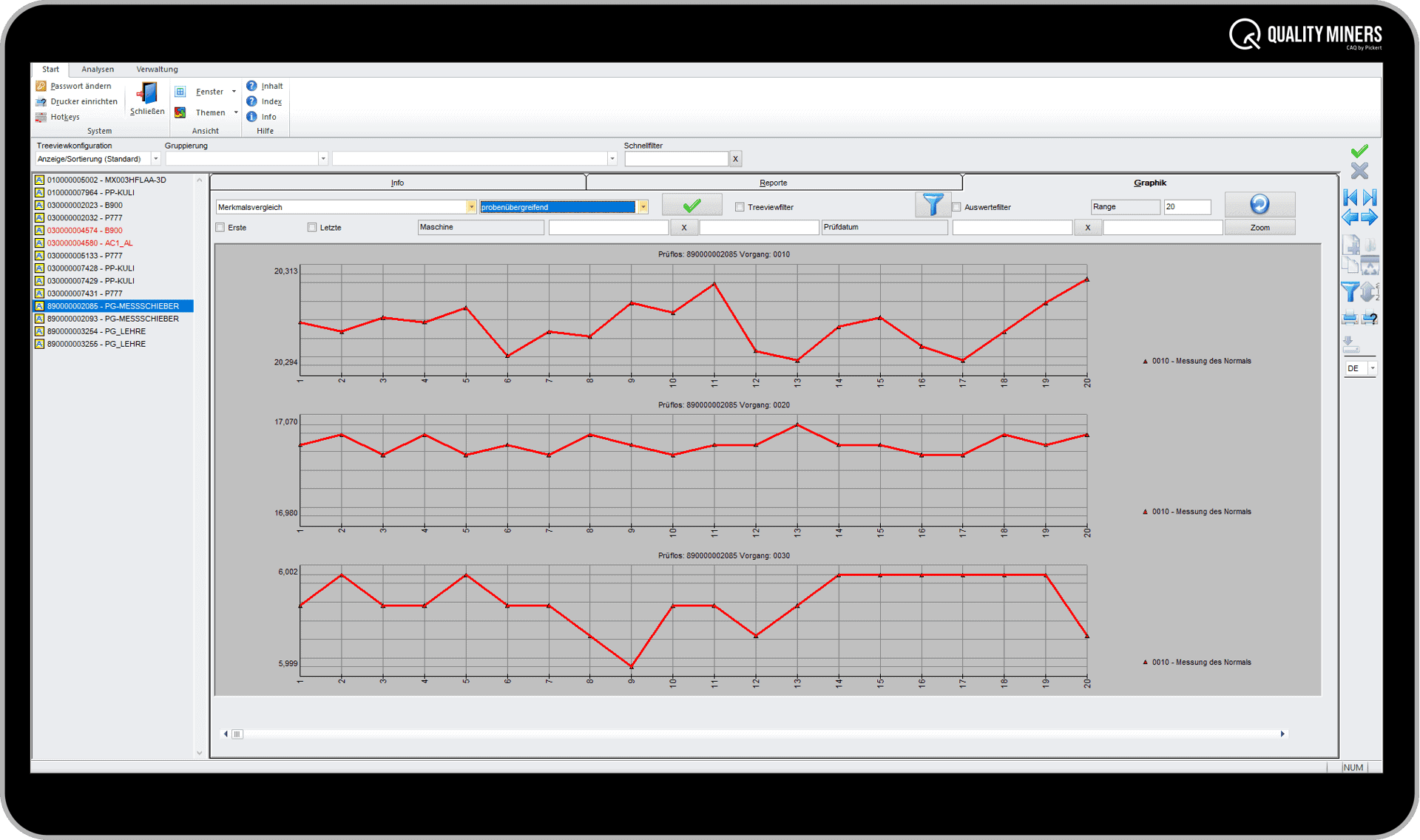Click the blue right arrow navigation icon
The height and width of the screenshot is (840, 1420).
1370,217
